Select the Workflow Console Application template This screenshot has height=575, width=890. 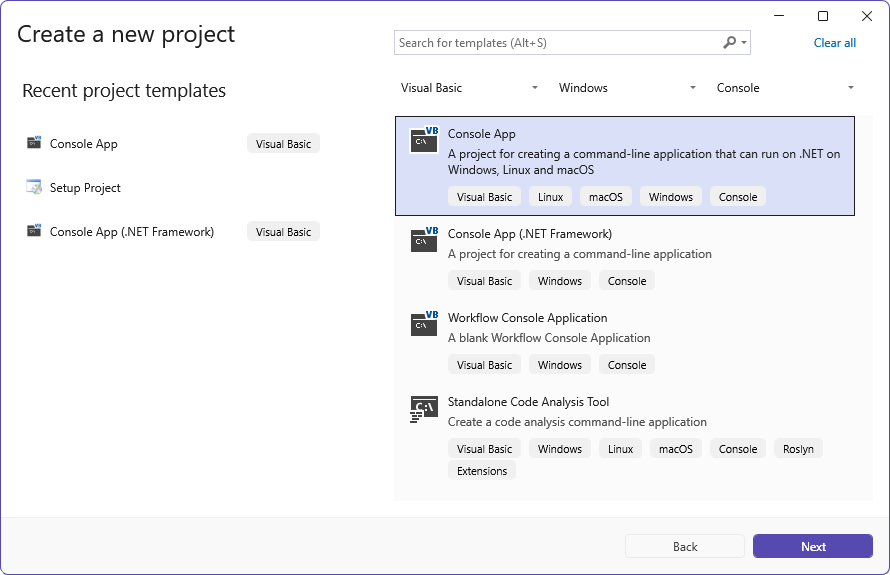coord(625,342)
